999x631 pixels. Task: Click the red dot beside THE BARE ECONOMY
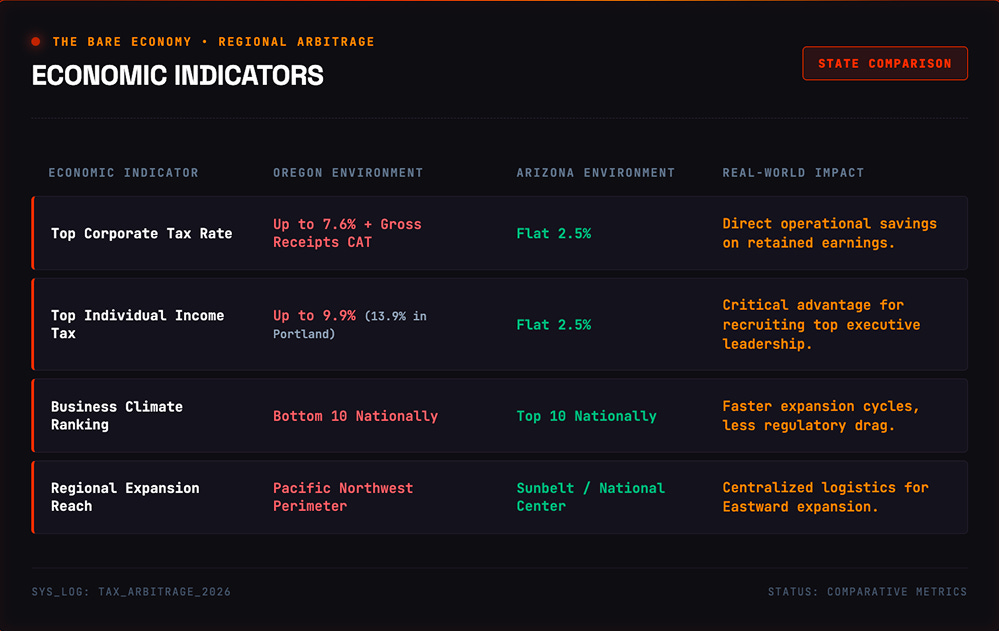coord(36,41)
